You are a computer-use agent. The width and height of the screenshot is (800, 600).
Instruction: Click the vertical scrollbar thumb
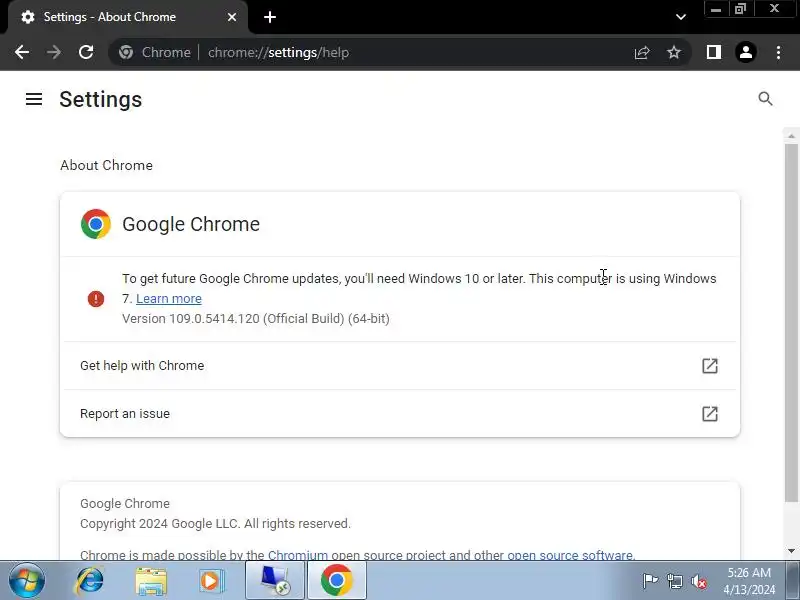coord(791,321)
